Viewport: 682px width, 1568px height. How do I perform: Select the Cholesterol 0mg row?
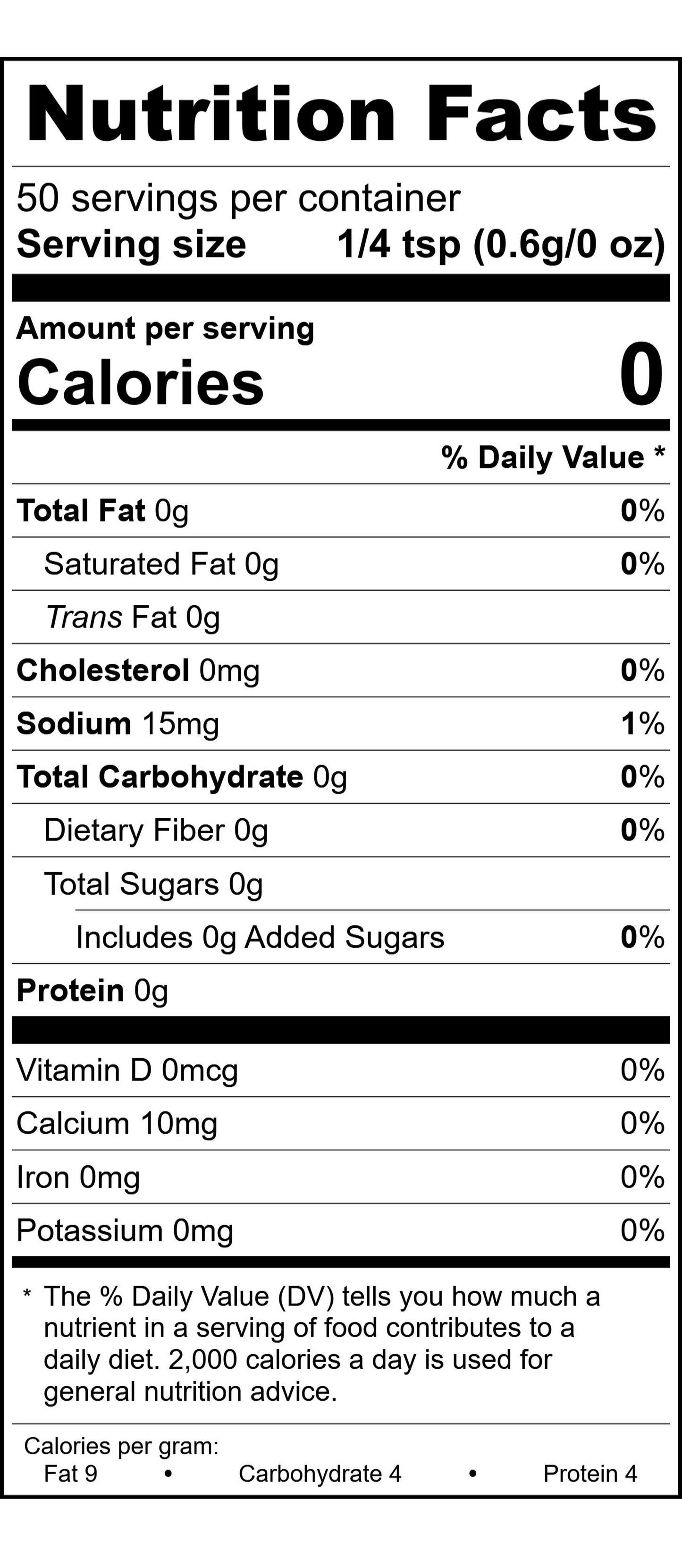[x=138, y=671]
